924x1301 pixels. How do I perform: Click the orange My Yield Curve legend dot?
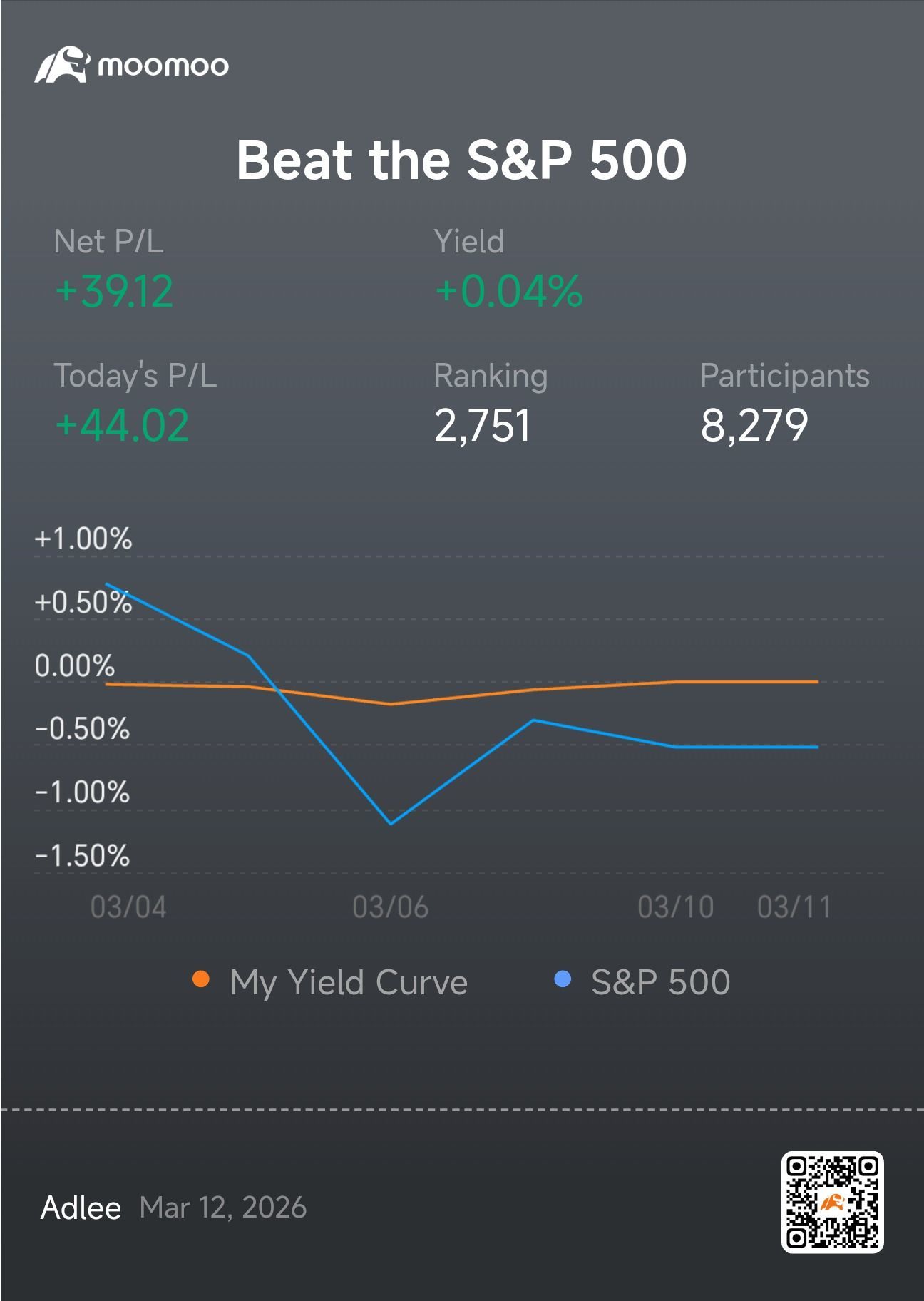click(201, 979)
